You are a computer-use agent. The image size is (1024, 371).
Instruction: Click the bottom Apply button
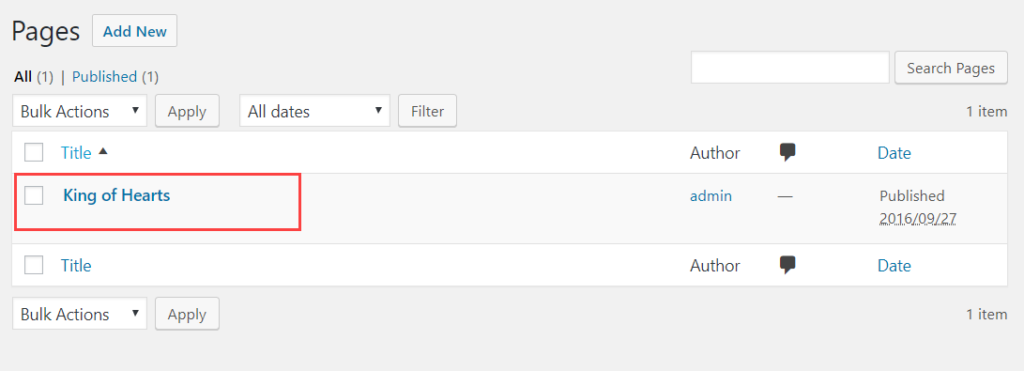pyautogui.click(x=187, y=314)
